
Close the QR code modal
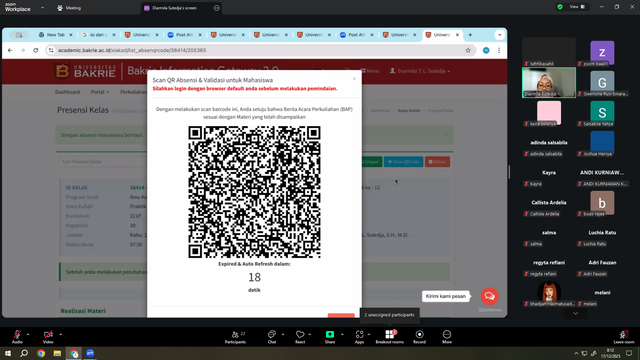point(354,78)
